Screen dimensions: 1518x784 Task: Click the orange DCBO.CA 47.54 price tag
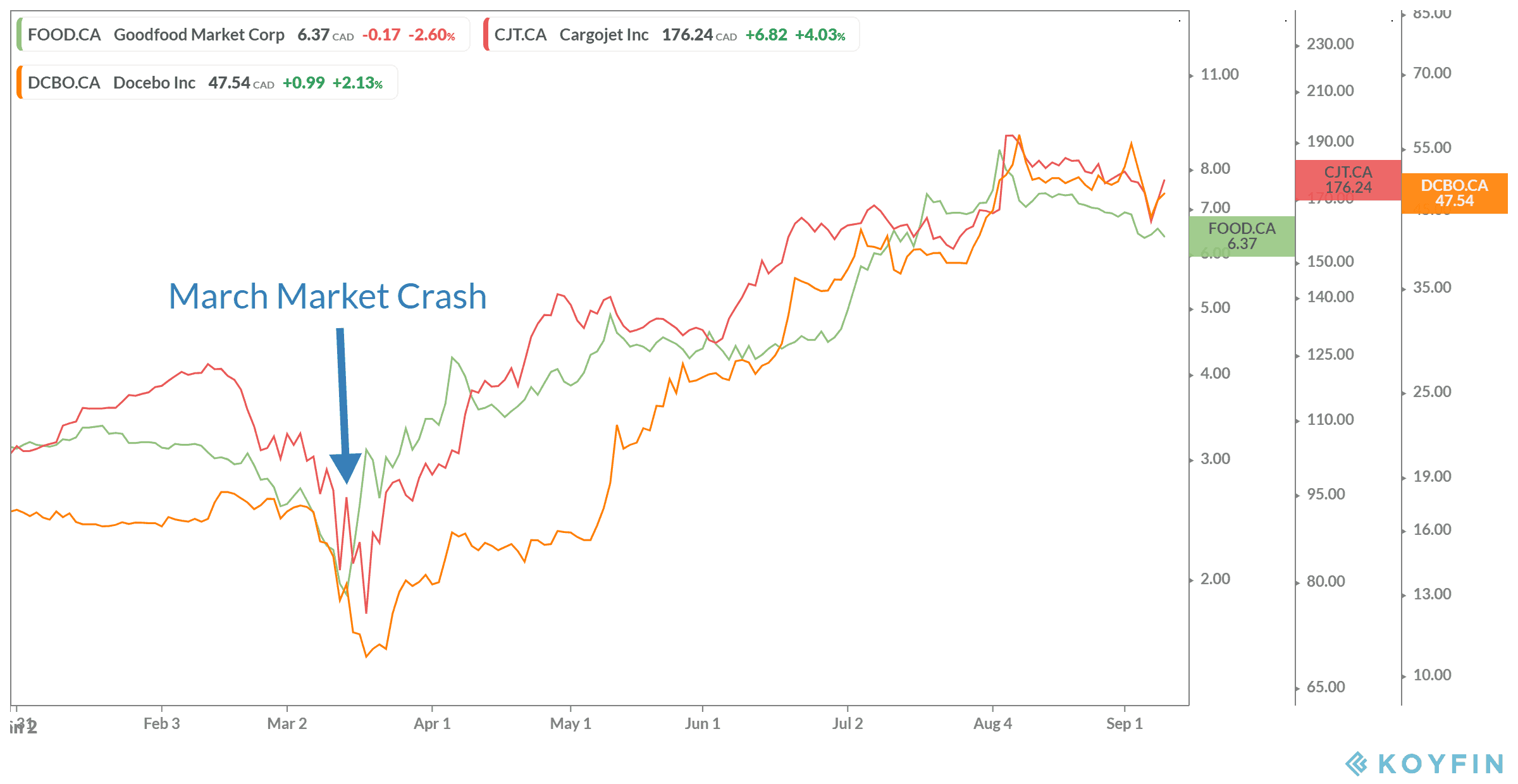point(1454,193)
